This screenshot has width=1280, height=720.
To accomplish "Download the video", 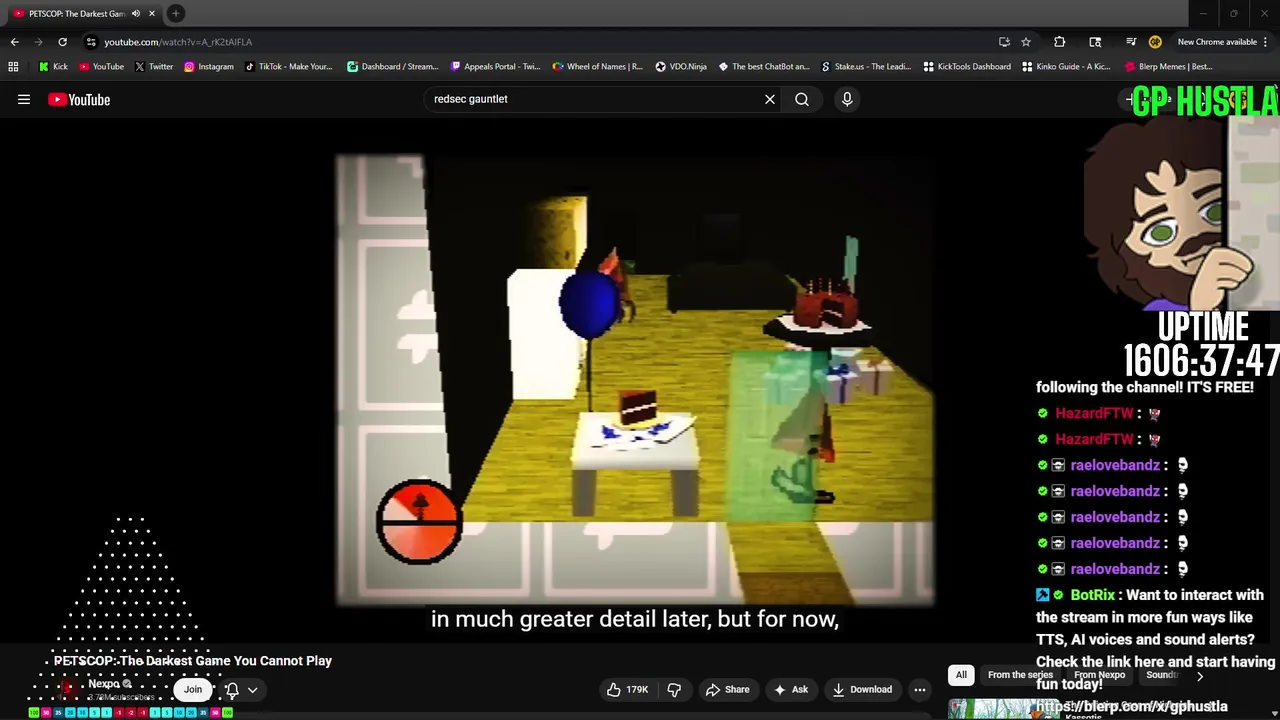I will click(862, 689).
